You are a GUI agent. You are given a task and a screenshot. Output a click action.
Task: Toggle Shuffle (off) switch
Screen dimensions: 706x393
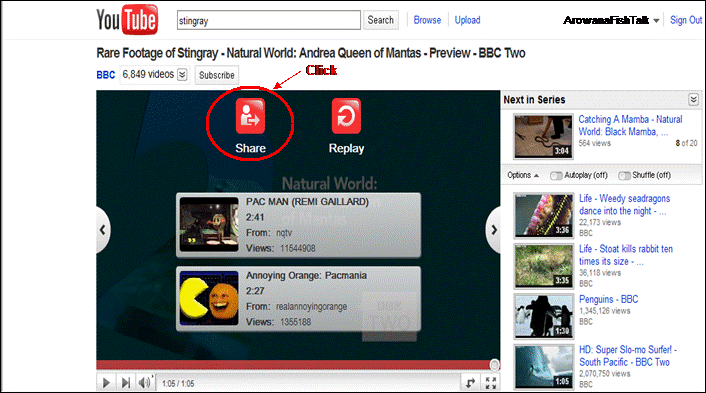[624, 176]
